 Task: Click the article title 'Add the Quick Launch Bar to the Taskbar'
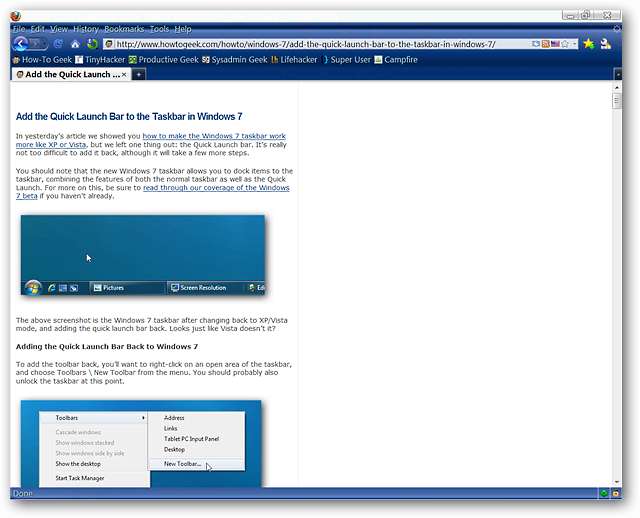click(x=129, y=116)
